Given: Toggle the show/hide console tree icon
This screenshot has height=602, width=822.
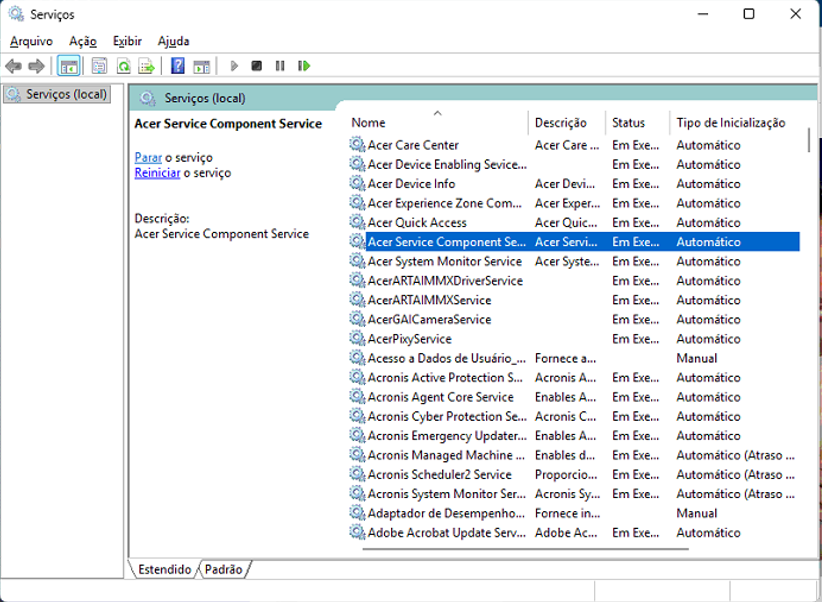Looking at the screenshot, I should [x=69, y=66].
